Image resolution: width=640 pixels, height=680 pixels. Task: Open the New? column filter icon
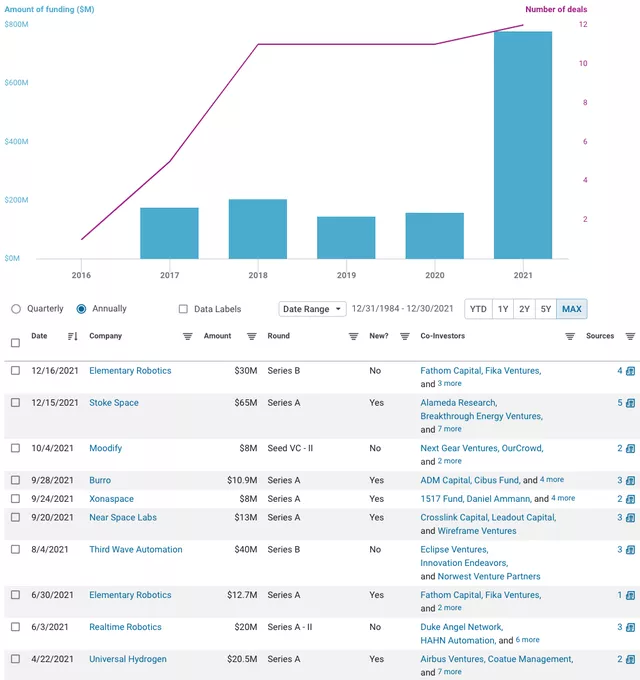(x=405, y=336)
